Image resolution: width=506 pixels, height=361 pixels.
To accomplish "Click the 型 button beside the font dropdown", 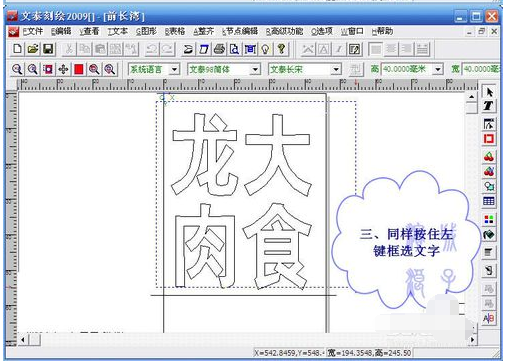I will (356, 69).
